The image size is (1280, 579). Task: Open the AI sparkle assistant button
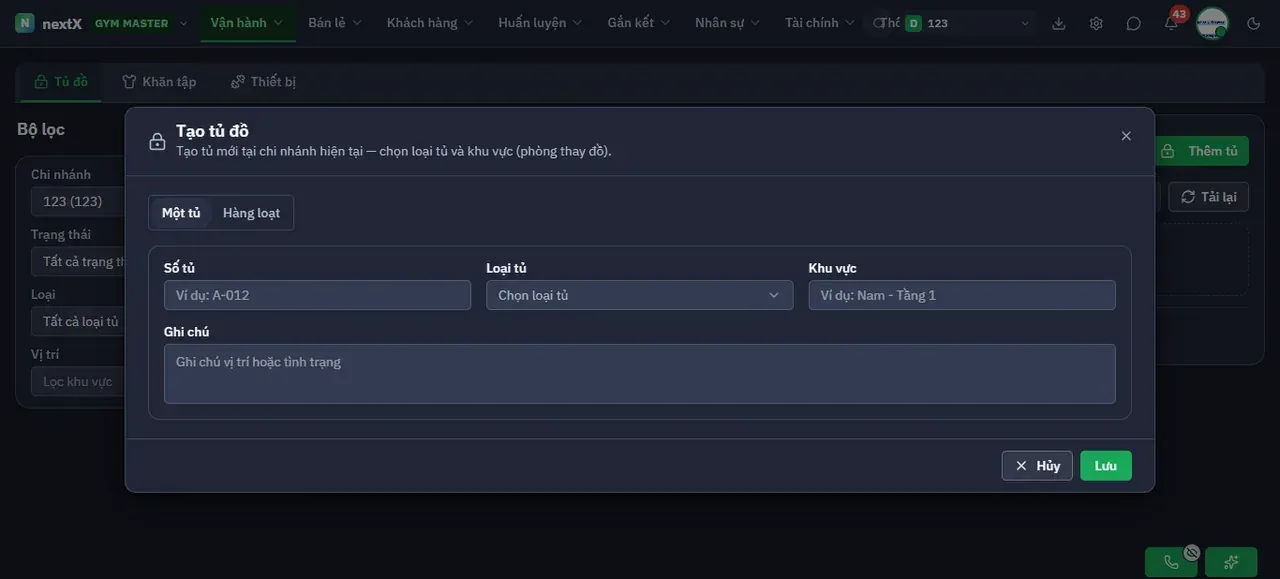click(1231, 562)
